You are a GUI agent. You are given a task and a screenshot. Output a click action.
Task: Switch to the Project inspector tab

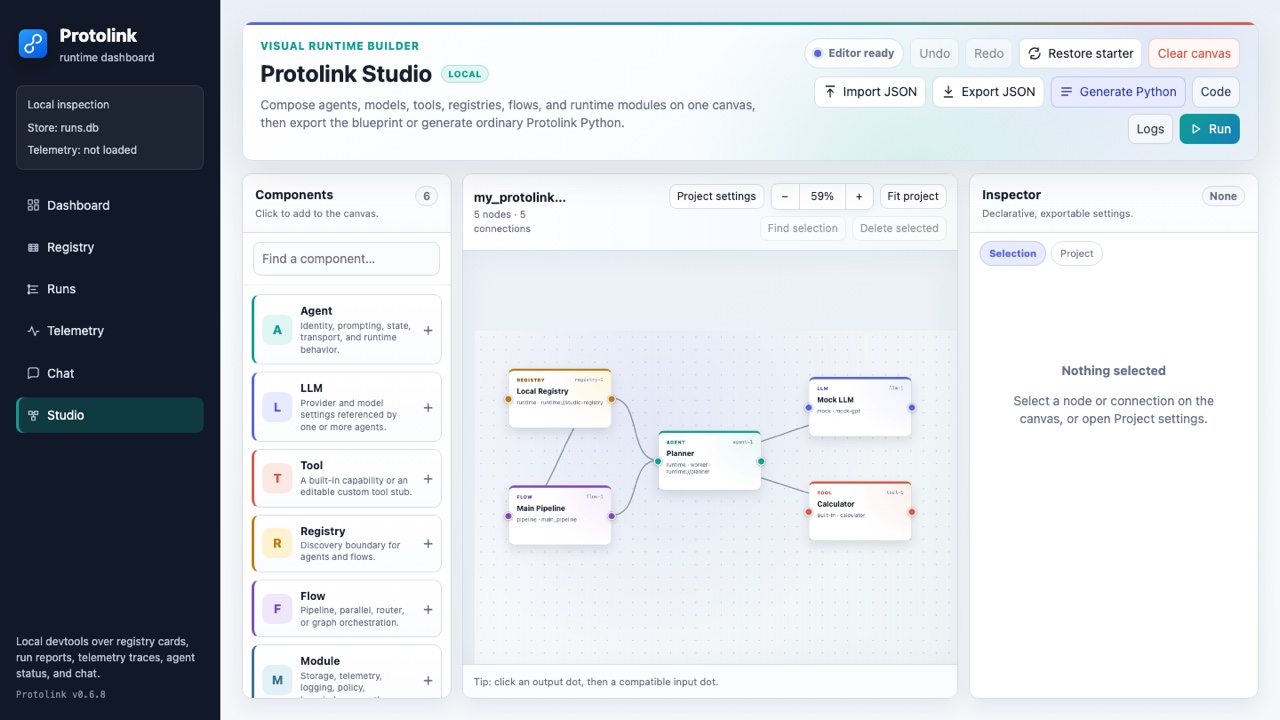(x=1076, y=253)
